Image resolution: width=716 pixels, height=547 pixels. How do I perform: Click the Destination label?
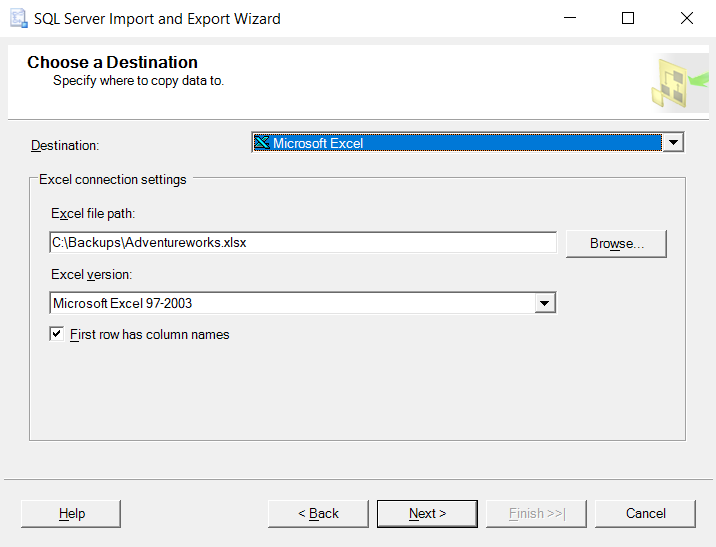pyautogui.click(x=65, y=145)
